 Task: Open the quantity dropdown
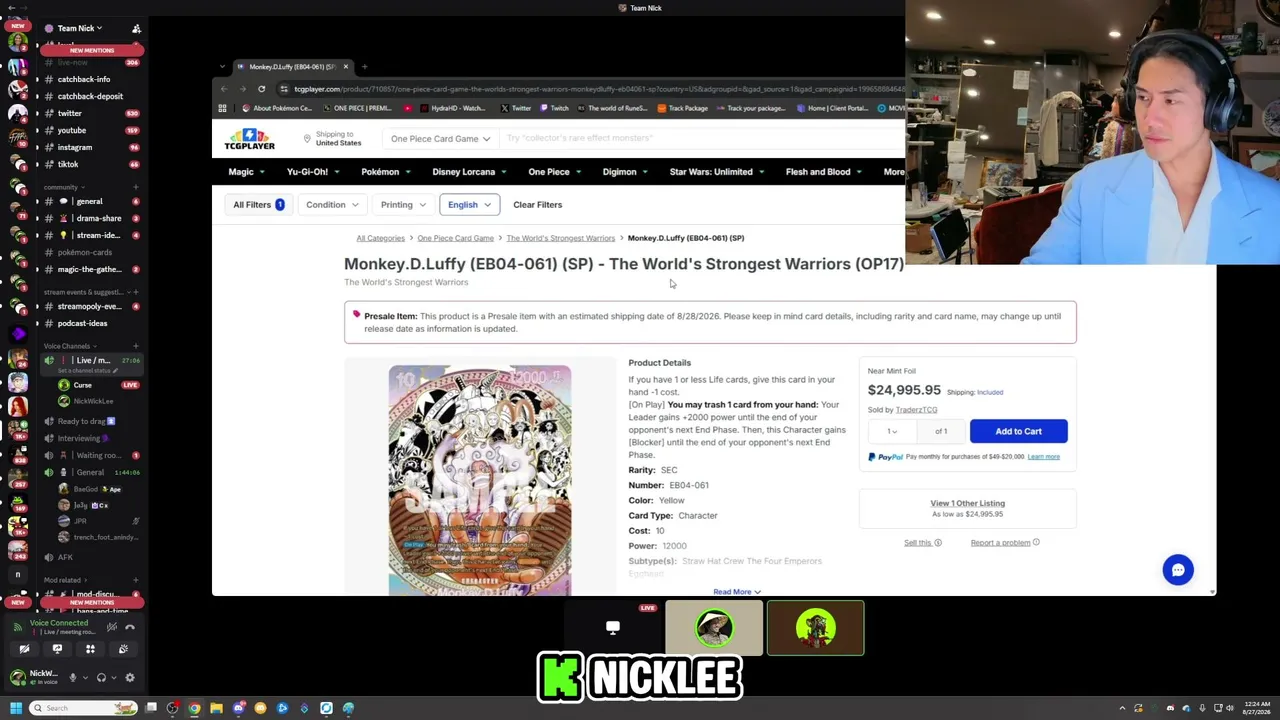pyautogui.click(x=892, y=431)
